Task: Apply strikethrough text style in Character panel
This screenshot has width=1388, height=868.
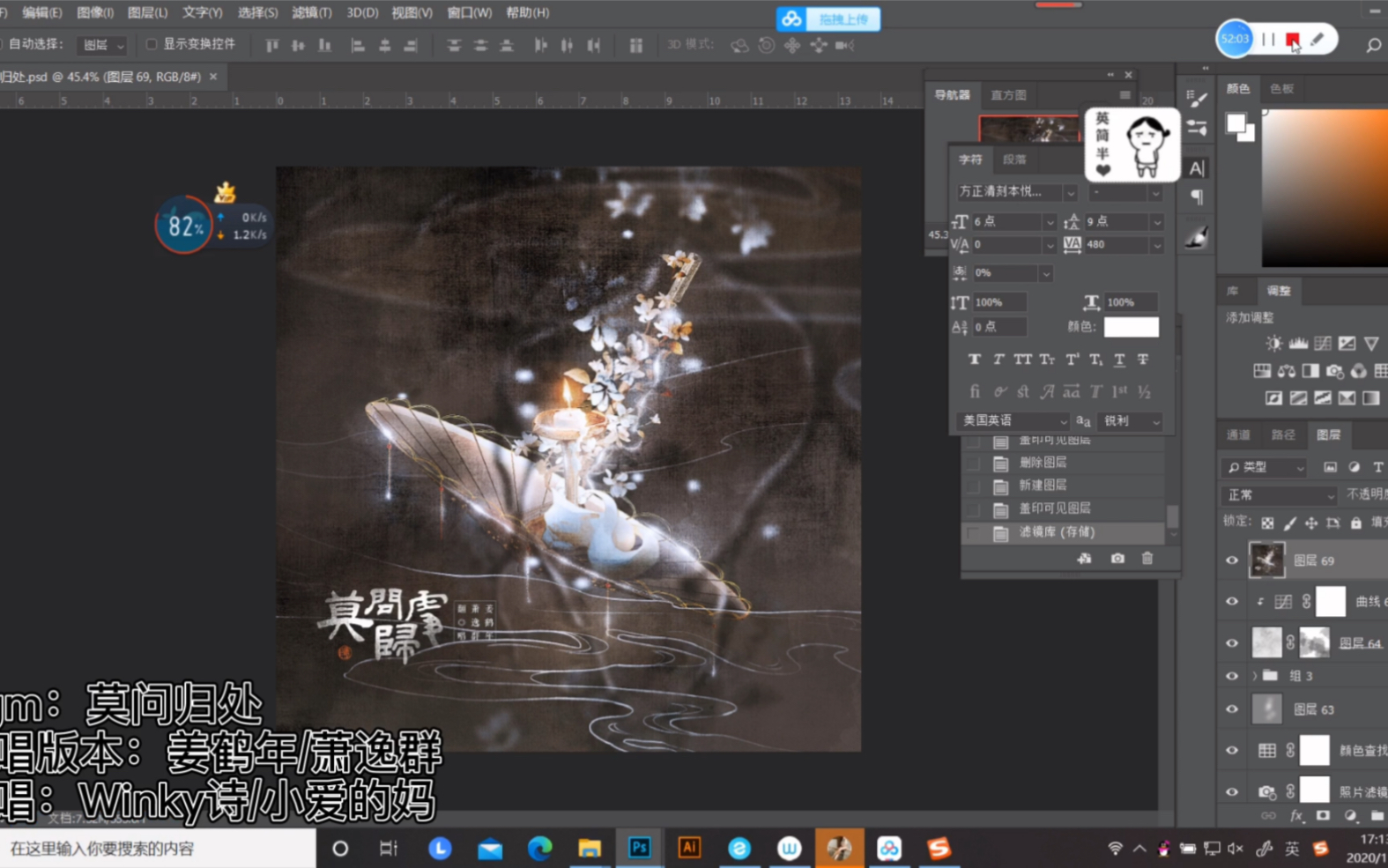Action: click(x=1143, y=360)
